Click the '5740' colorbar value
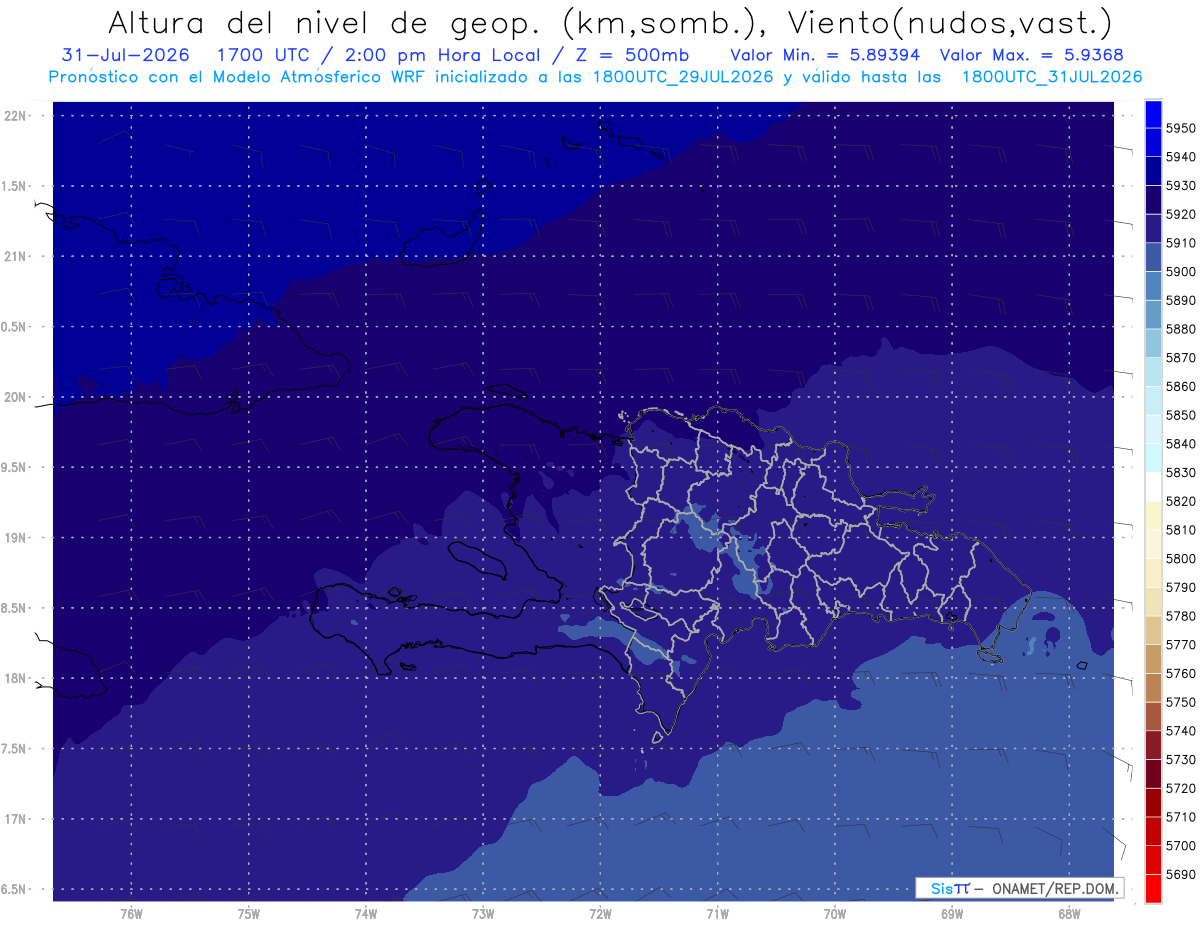The height and width of the screenshot is (927, 1200). (1180, 731)
